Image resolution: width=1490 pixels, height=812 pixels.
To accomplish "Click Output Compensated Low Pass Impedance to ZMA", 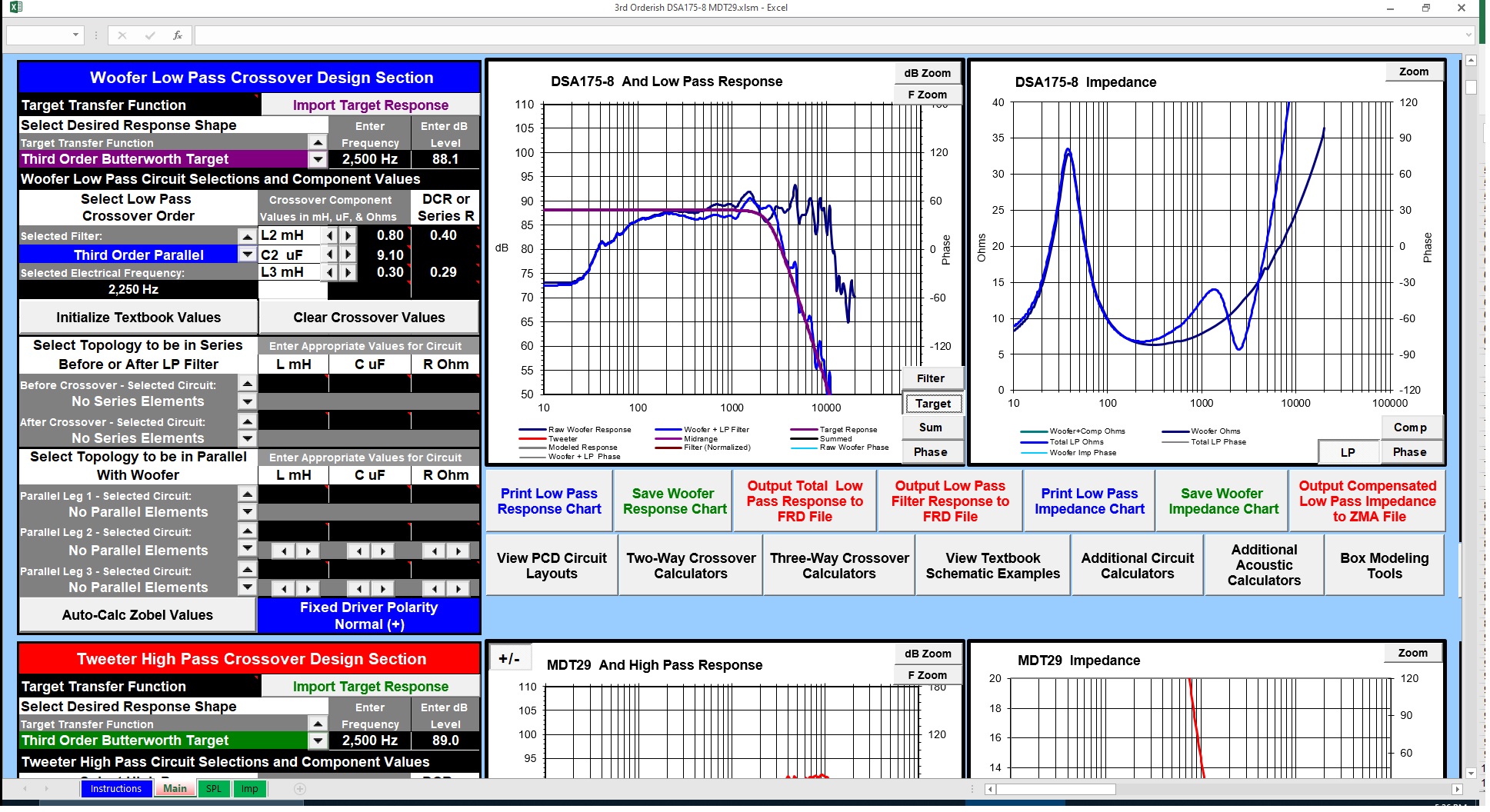I will (x=1368, y=501).
